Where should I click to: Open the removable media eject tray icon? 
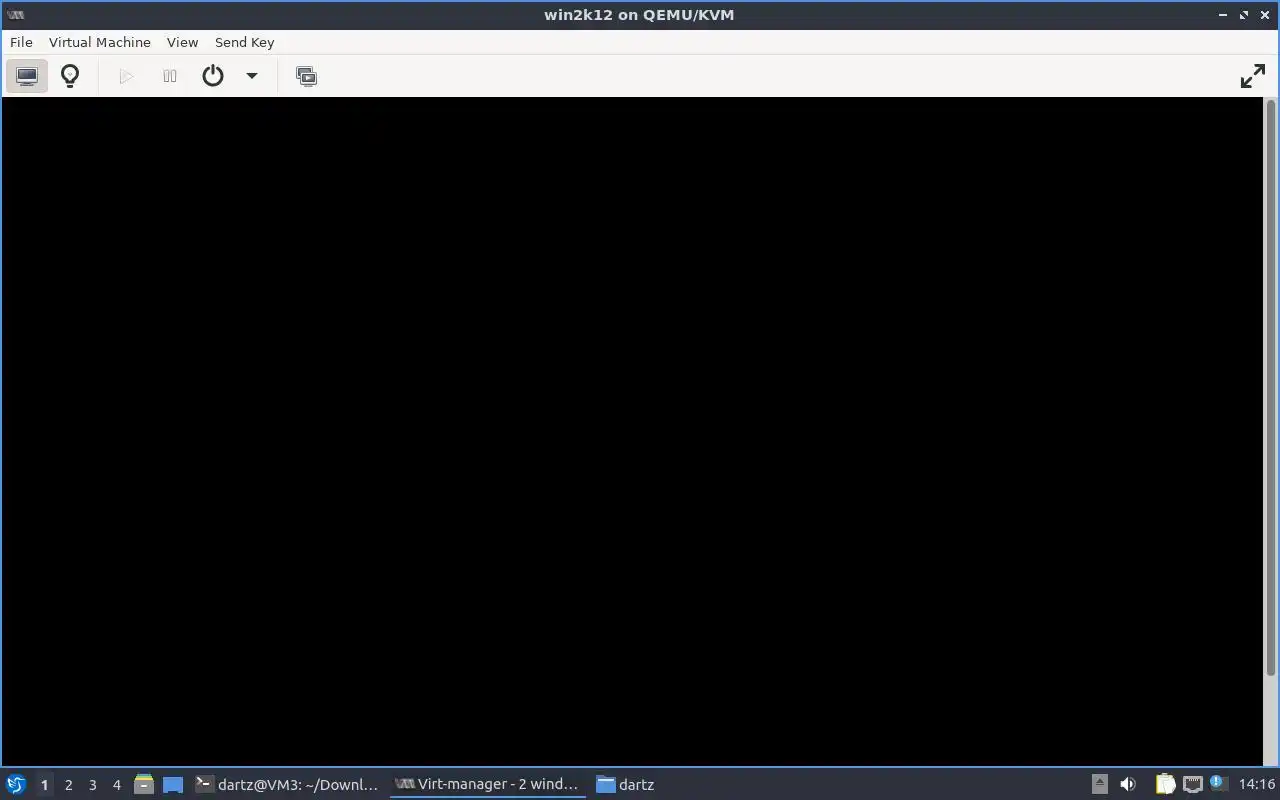tap(1099, 784)
